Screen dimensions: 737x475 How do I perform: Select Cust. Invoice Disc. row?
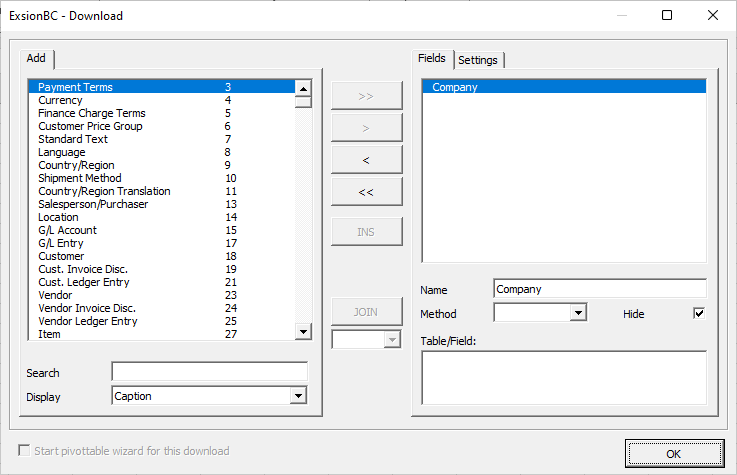[162, 269]
